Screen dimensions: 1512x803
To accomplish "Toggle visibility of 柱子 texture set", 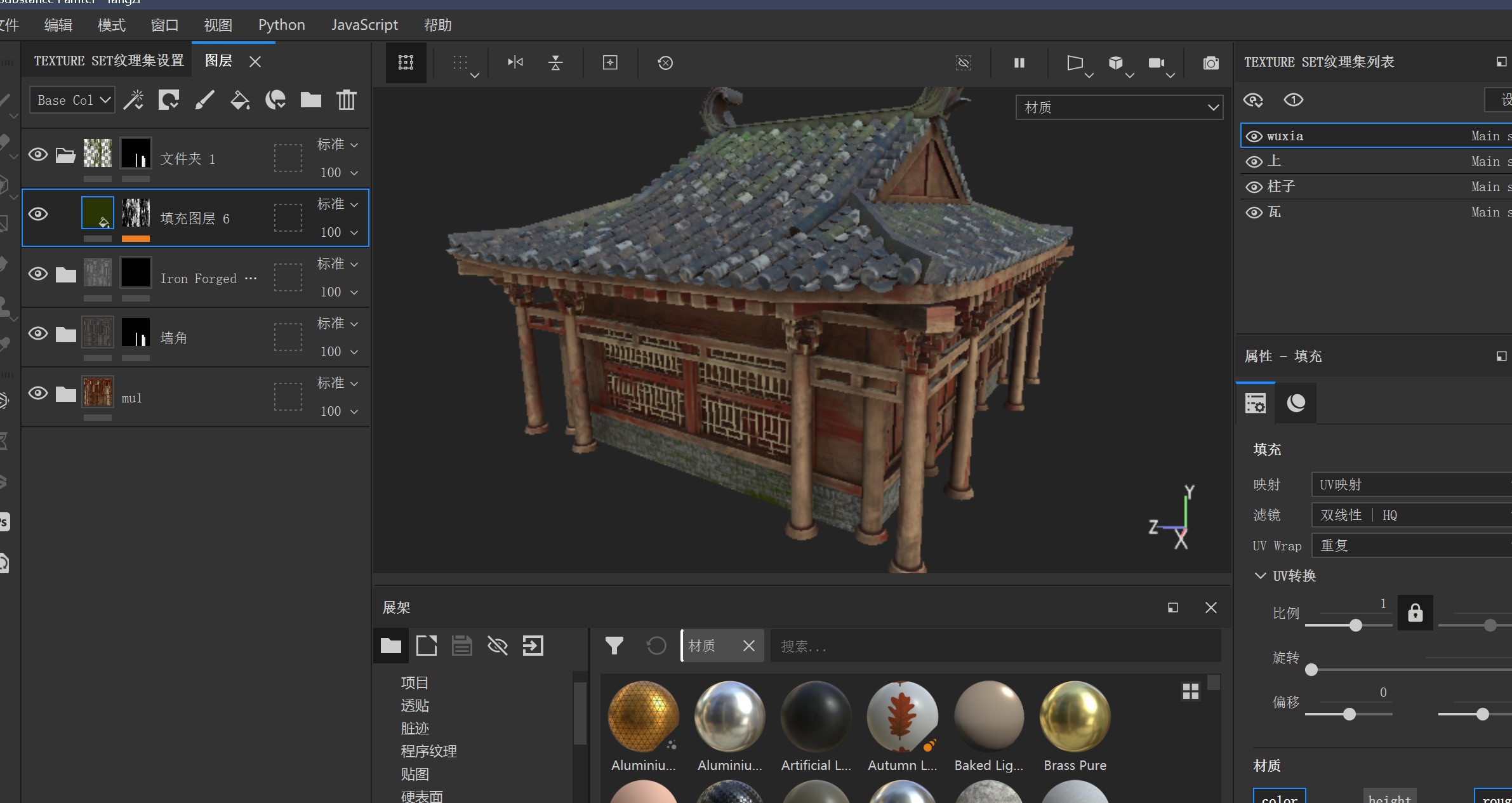I will pos(1254,187).
